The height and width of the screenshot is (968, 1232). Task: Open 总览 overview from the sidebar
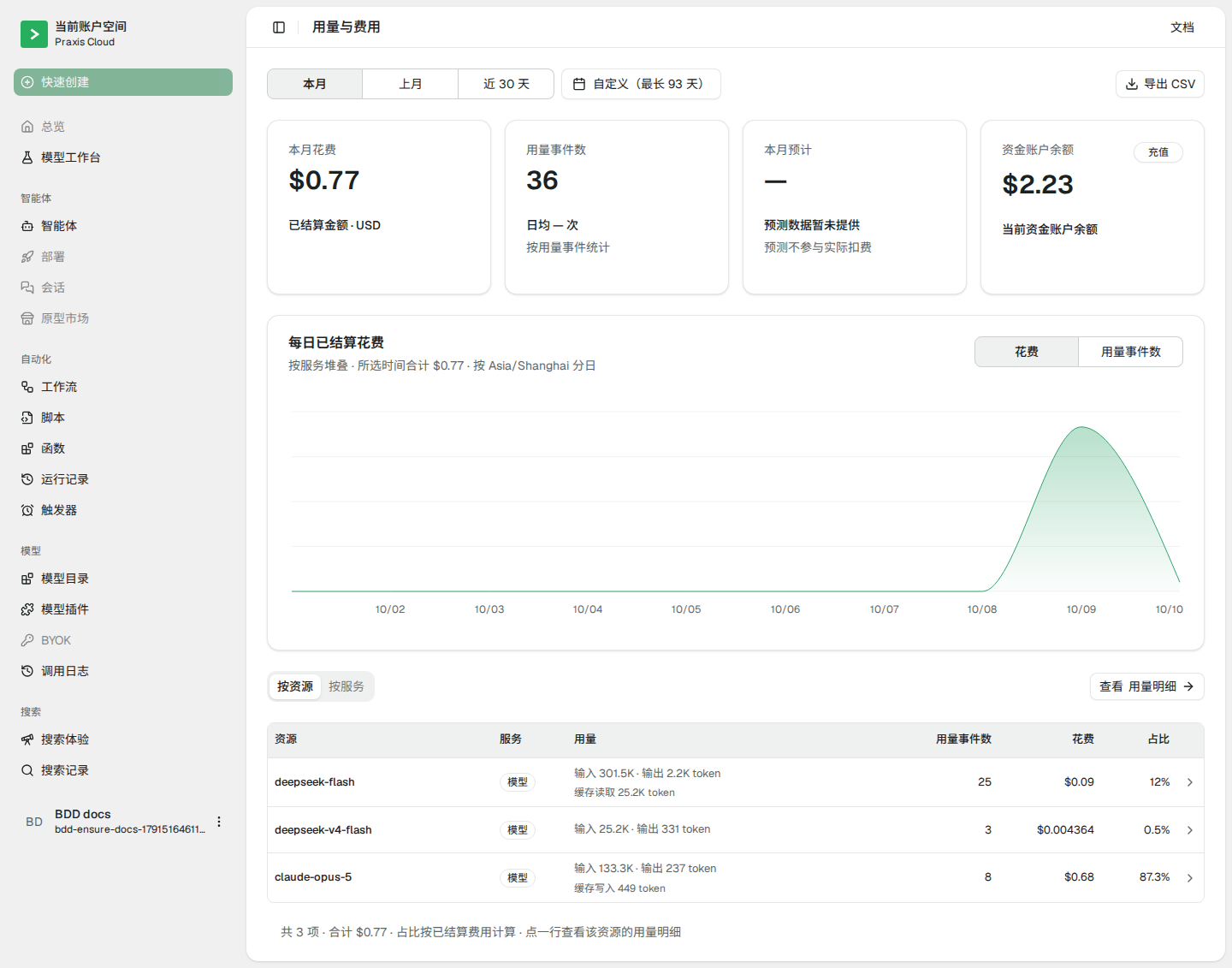click(x=123, y=127)
